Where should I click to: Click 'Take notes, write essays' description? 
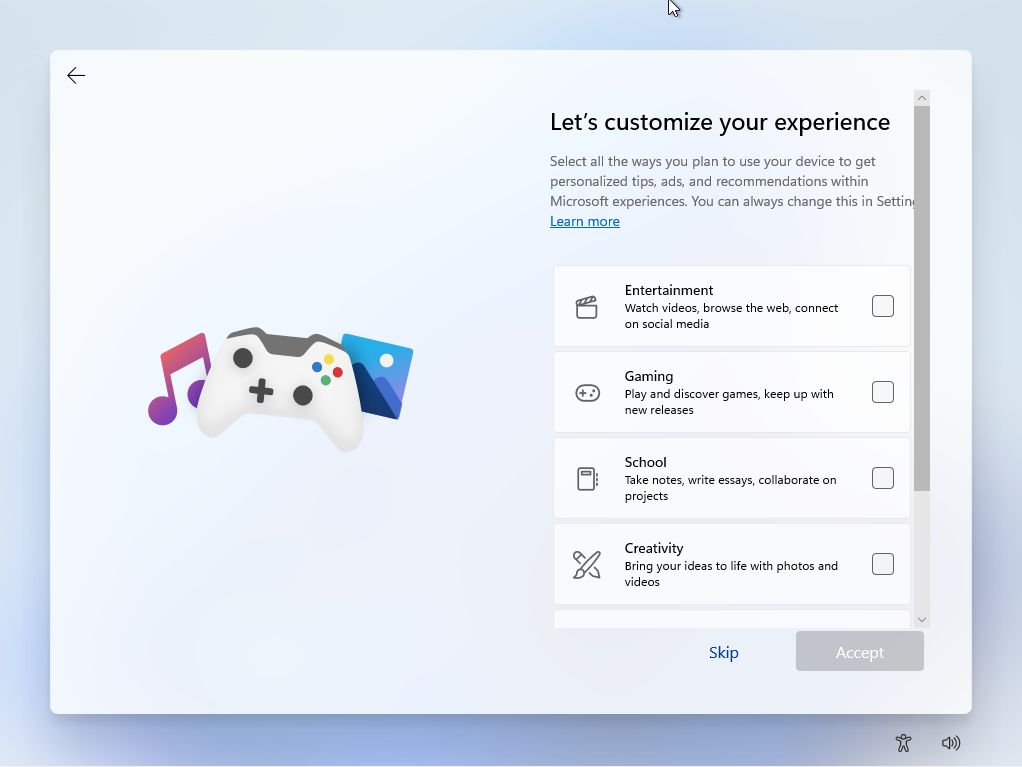(730, 488)
